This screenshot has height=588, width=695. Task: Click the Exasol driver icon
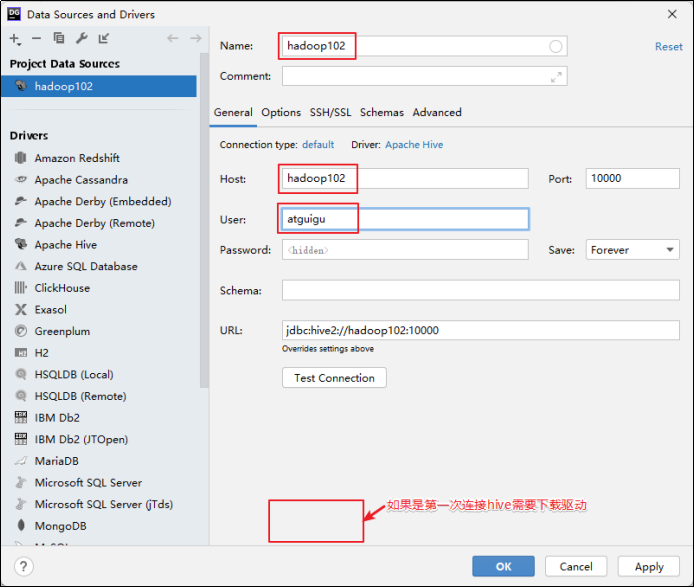(x=20, y=309)
